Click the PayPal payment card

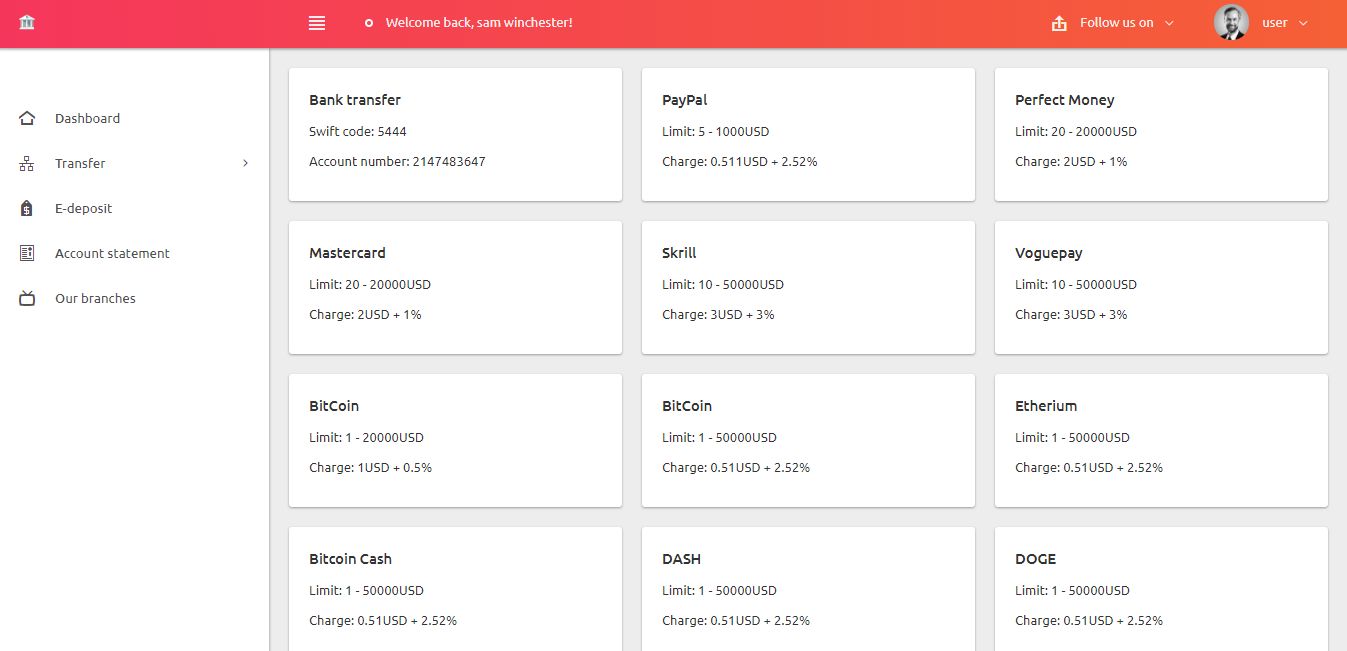pyautogui.click(x=808, y=134)
